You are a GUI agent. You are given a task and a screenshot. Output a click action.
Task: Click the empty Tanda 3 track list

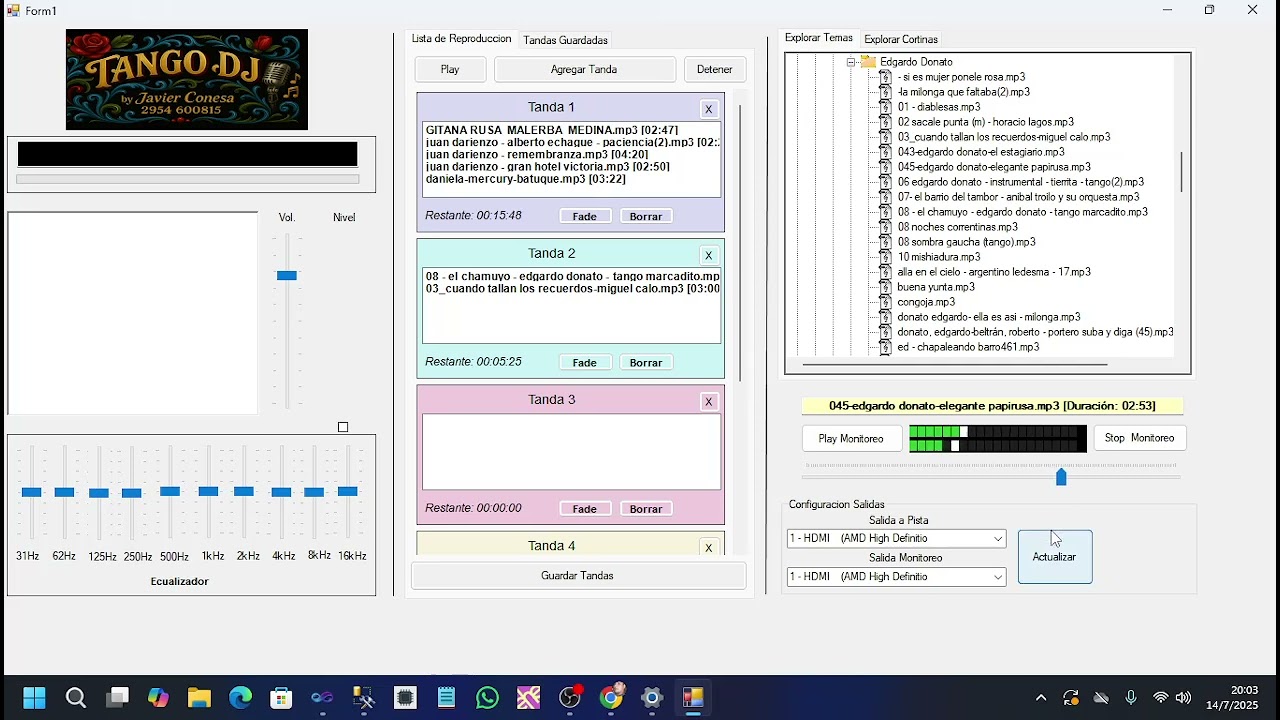(571, 452)
